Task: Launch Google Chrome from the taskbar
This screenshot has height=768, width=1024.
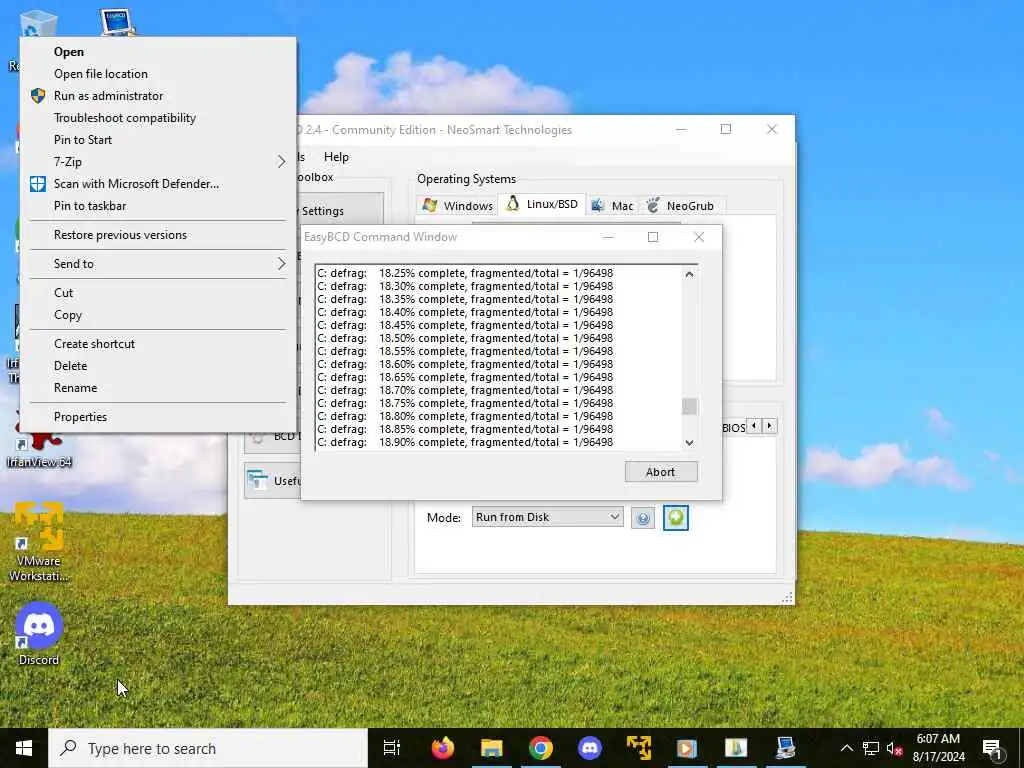Action: [x=541, y=748]
